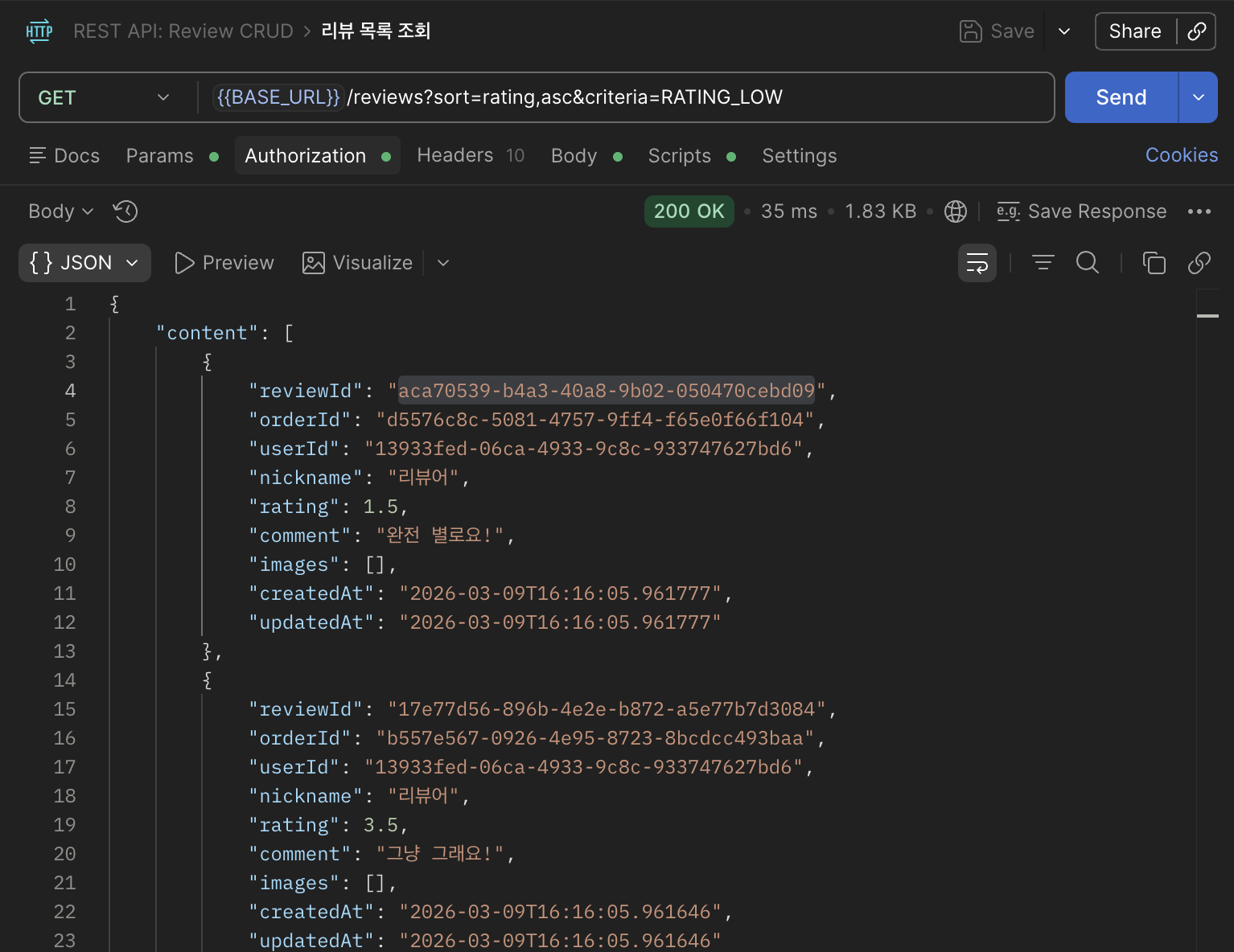Switch to Preview view

click(x=224, y=263)
